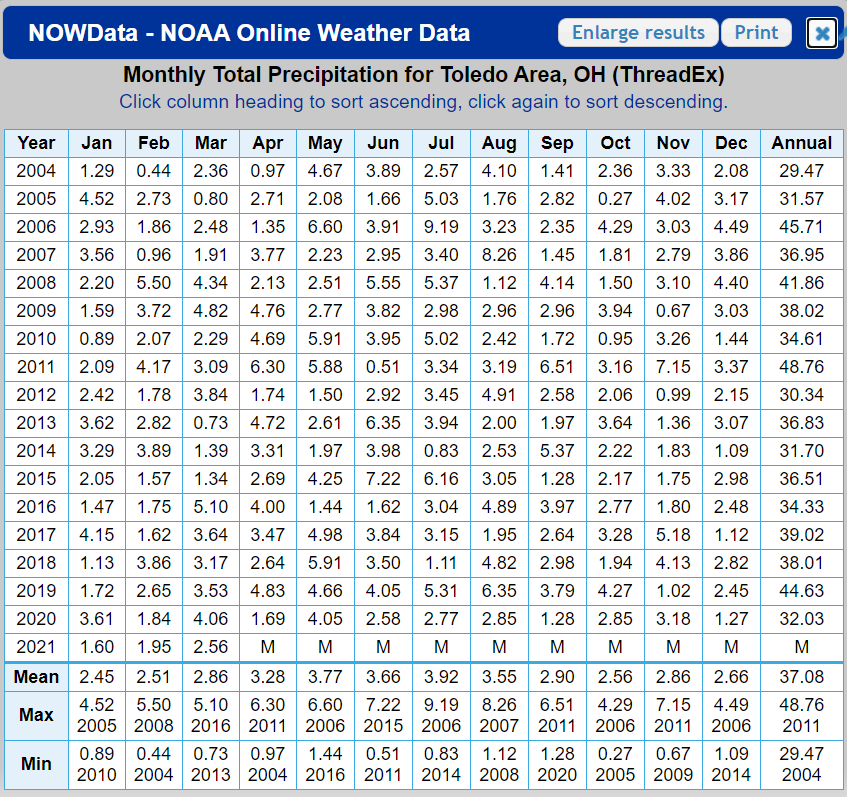Image resolution: width=847 pixels, height=797 pixels.
Task: Select the 2019 year cell
Action: tap(36, 591)
